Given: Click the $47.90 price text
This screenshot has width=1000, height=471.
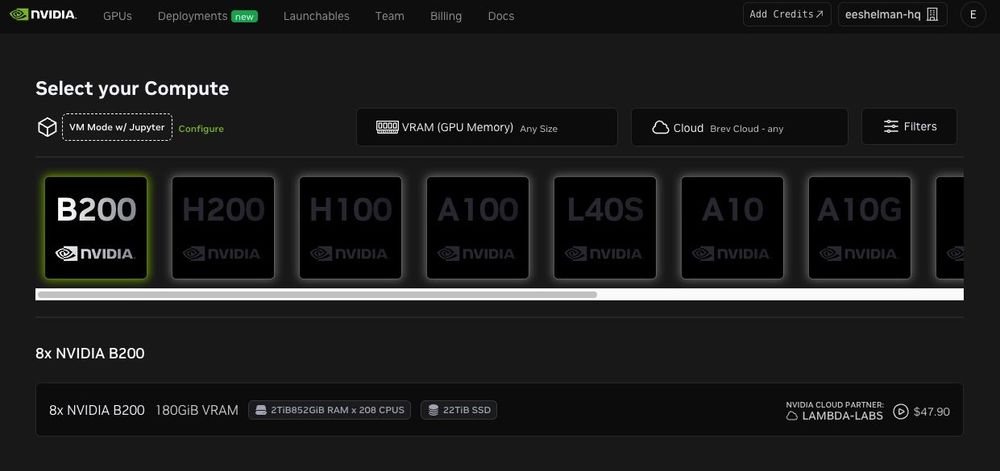Looking at the screenshot, I should click(x=932, y=412).
